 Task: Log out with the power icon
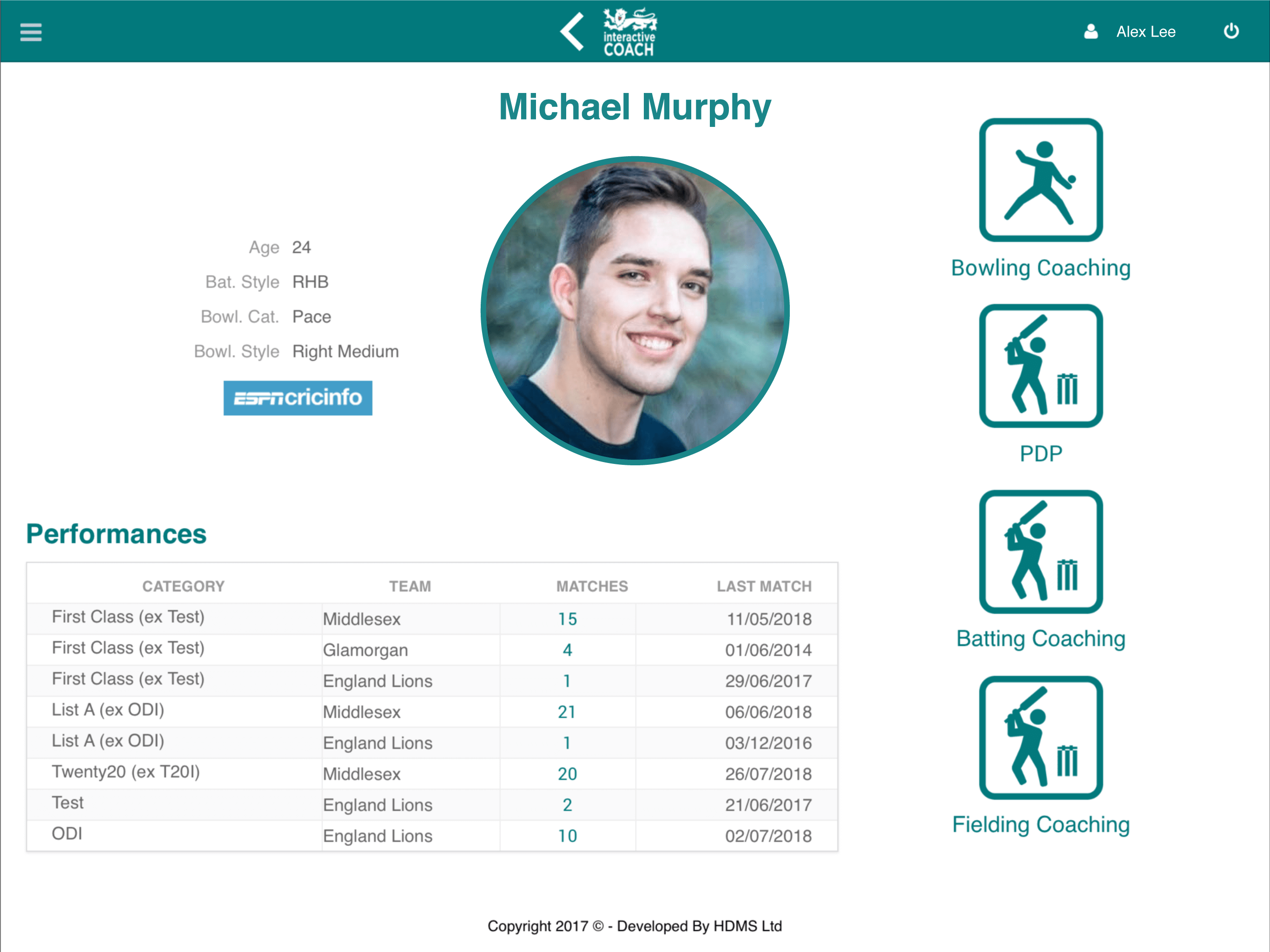(1231, 31)
